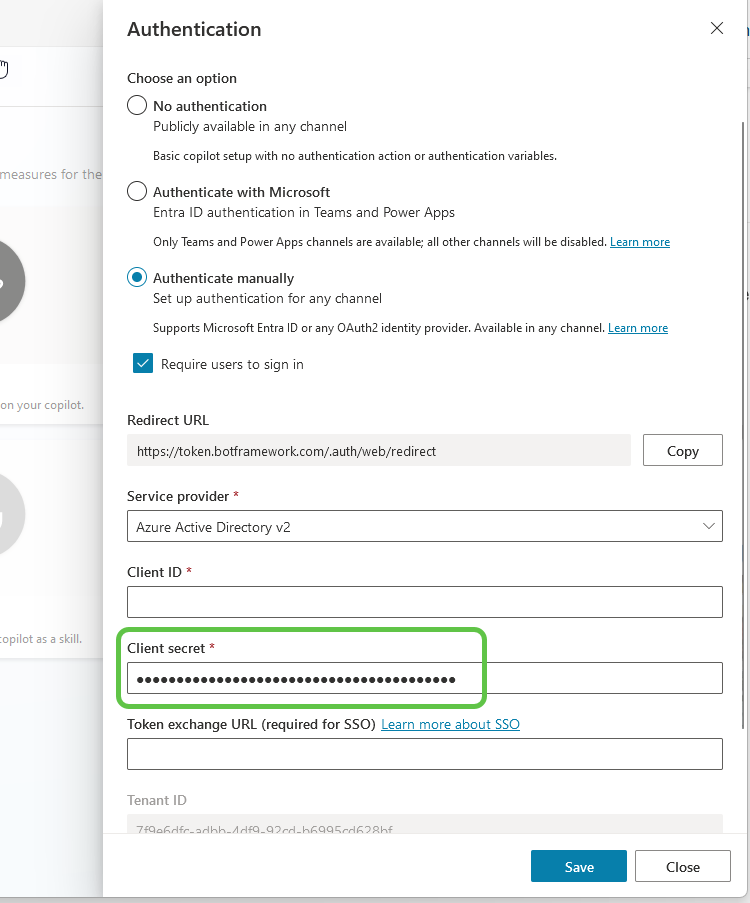Viewport: 750px width, 903px height.
Task: Click the Tenant ID field
Action: click(x=424, y=828)
